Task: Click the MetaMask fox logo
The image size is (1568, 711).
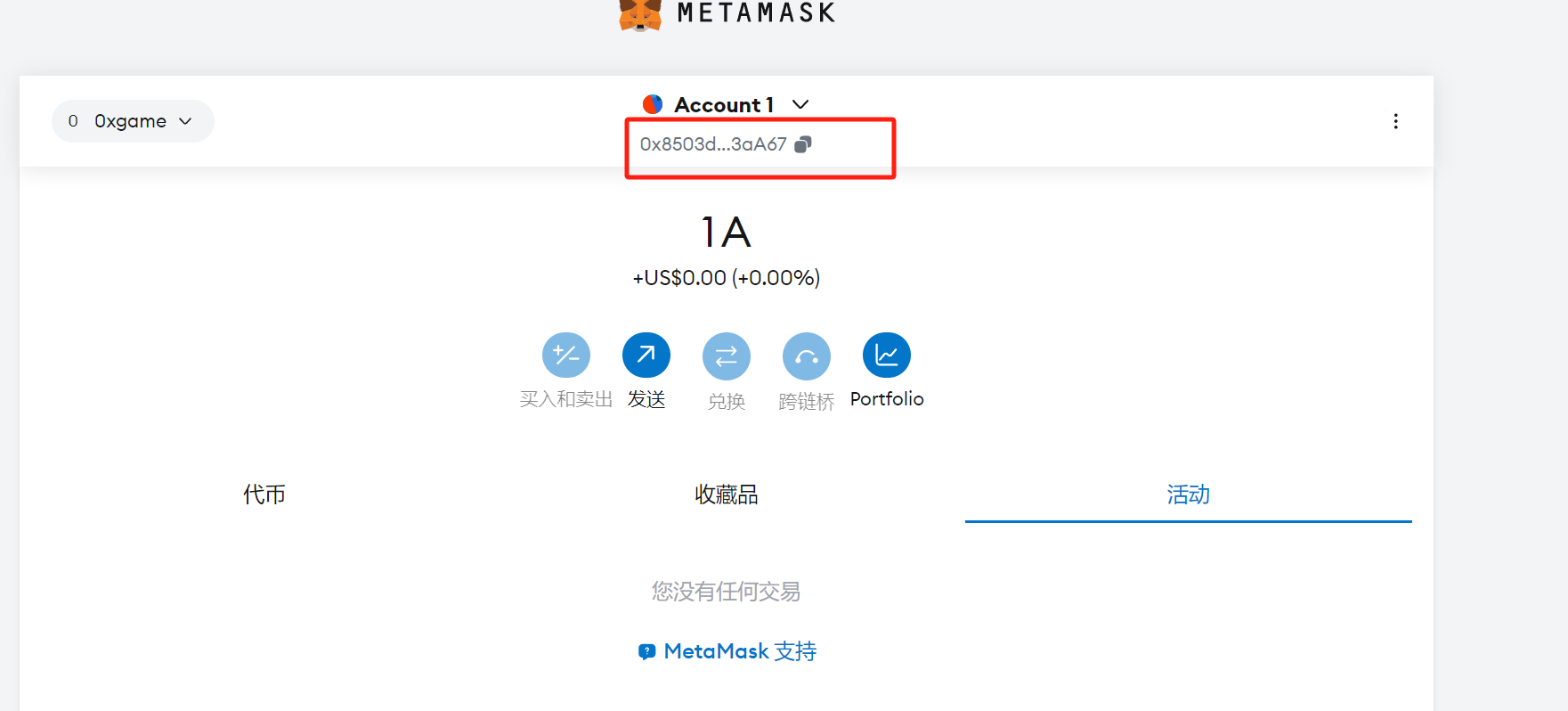Action: point(640,15)
